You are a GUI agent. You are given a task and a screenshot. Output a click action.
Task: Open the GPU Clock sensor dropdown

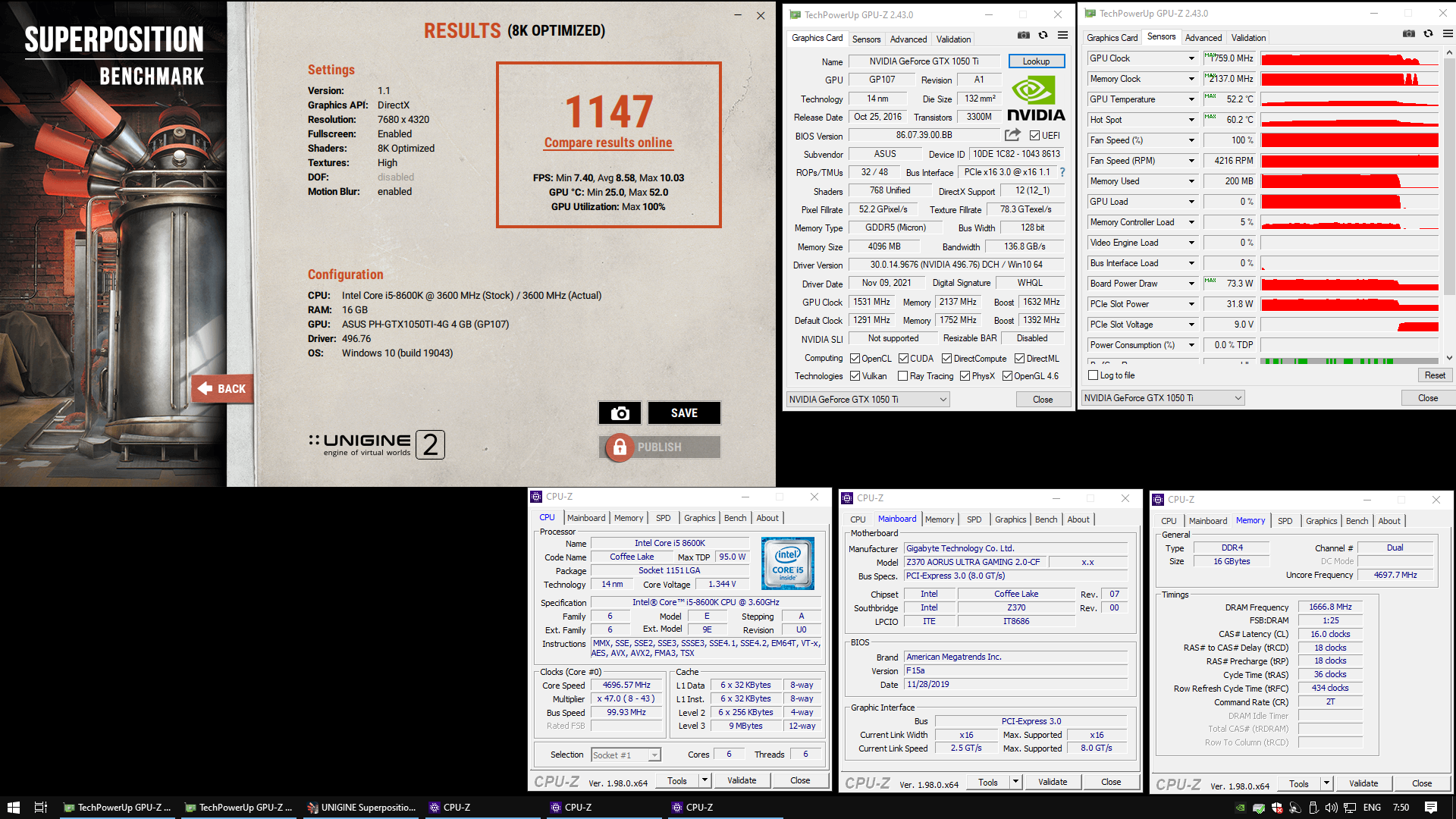point(1191,58)
